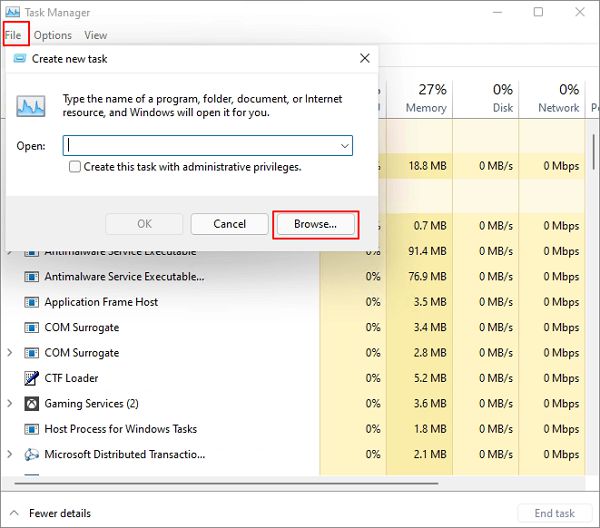Click Cancel in Create new task dialog
Viewport: 600px width, 528px height.
click(229, 224)
